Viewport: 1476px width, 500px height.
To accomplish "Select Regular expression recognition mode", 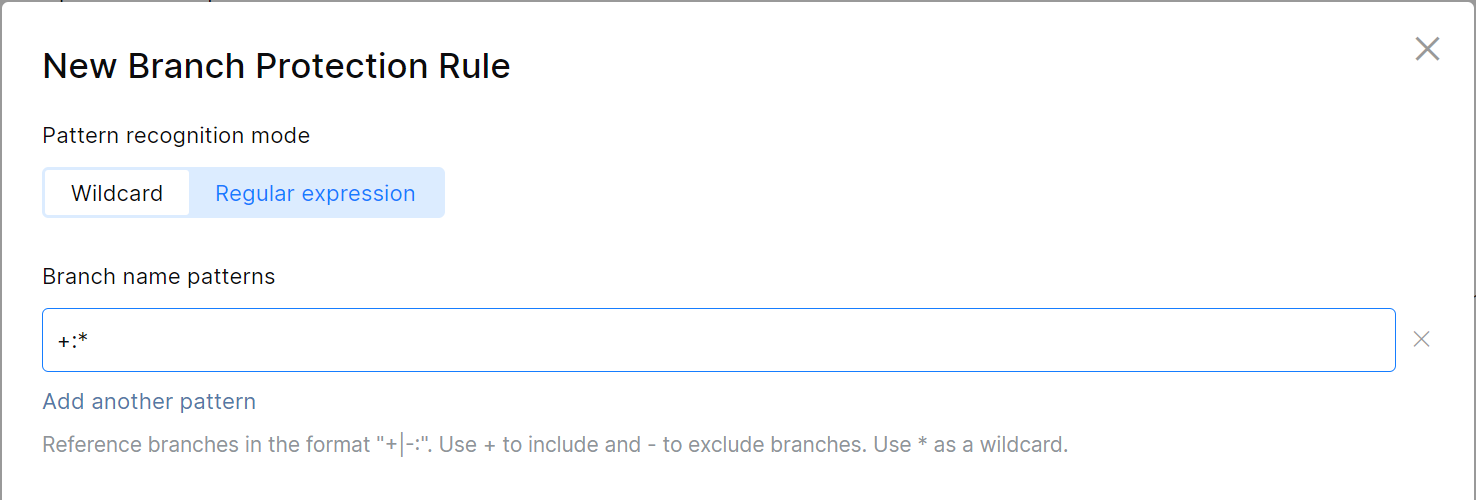I will click(315, 193).
